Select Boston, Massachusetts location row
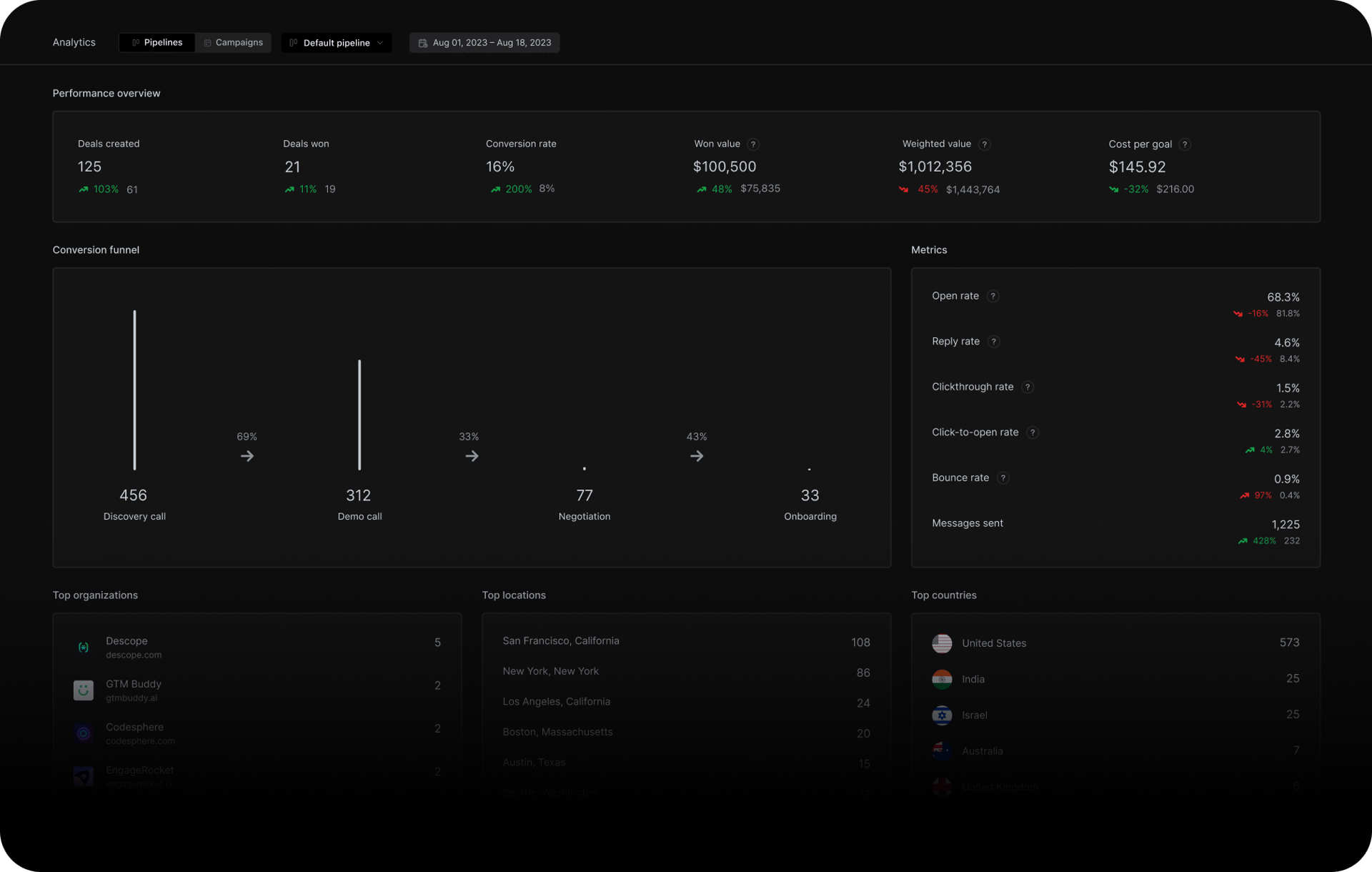The width and height of the screenshot is (1372, 872). [x=686, y=733]
